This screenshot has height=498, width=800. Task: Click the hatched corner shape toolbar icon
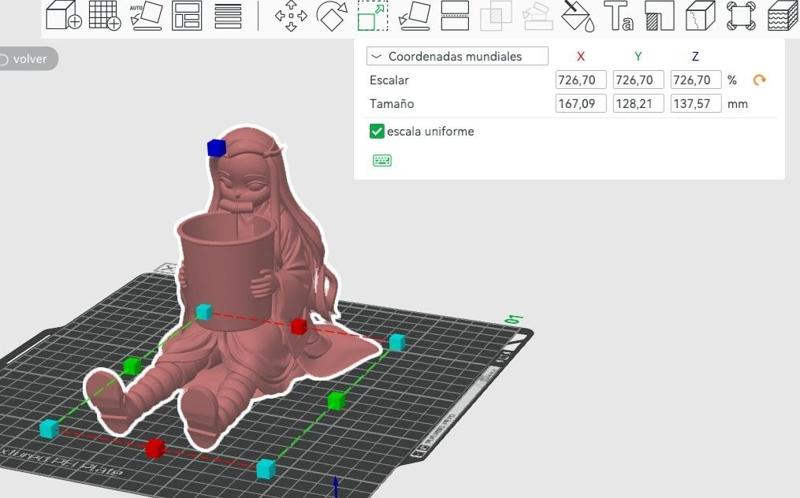point(660,15)
